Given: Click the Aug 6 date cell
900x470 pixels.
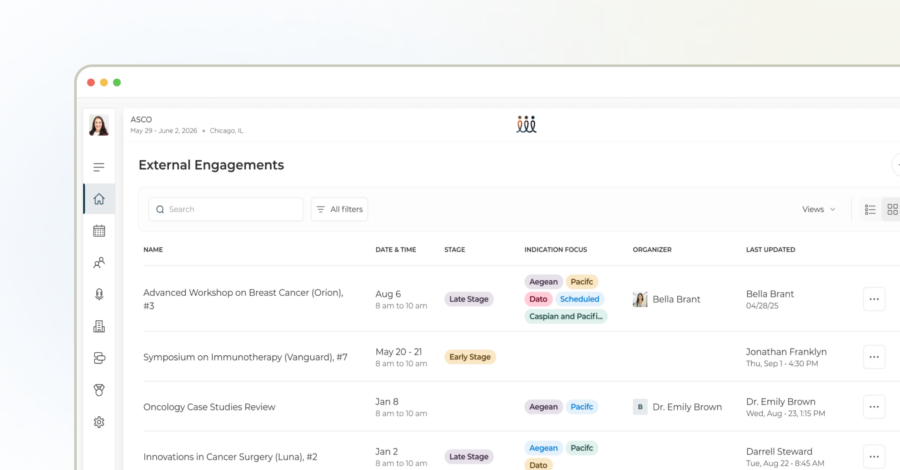Looking at the screenshot, I should tap(401, 299).
